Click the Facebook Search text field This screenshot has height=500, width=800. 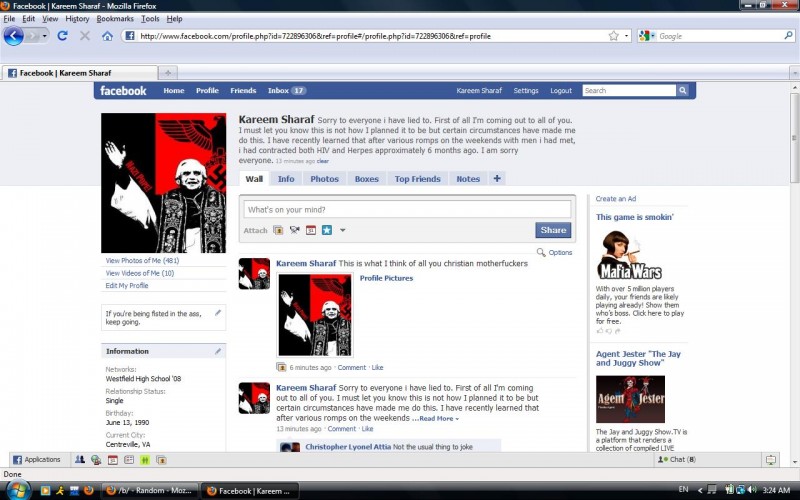629,90
